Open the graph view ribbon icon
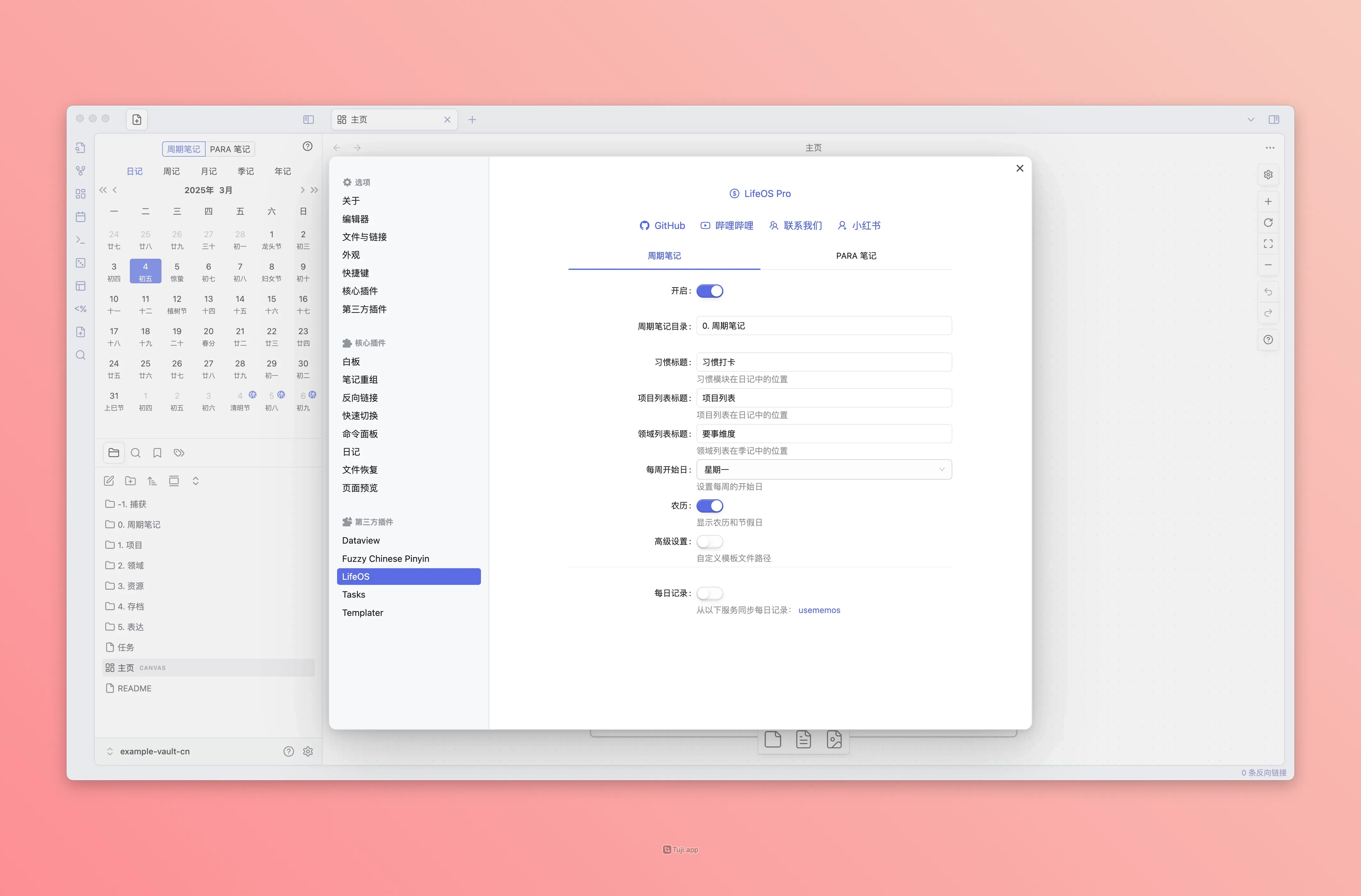This screenshot has width=1361, height=896. point(81,170)
